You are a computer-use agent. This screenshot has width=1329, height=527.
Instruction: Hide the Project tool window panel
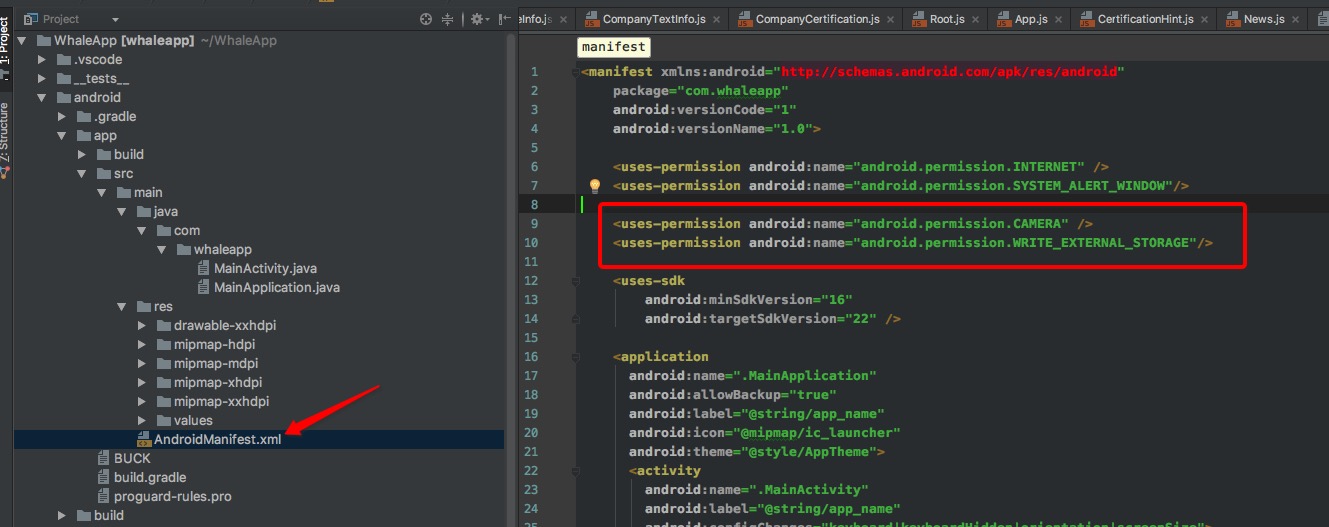[502, 19]
